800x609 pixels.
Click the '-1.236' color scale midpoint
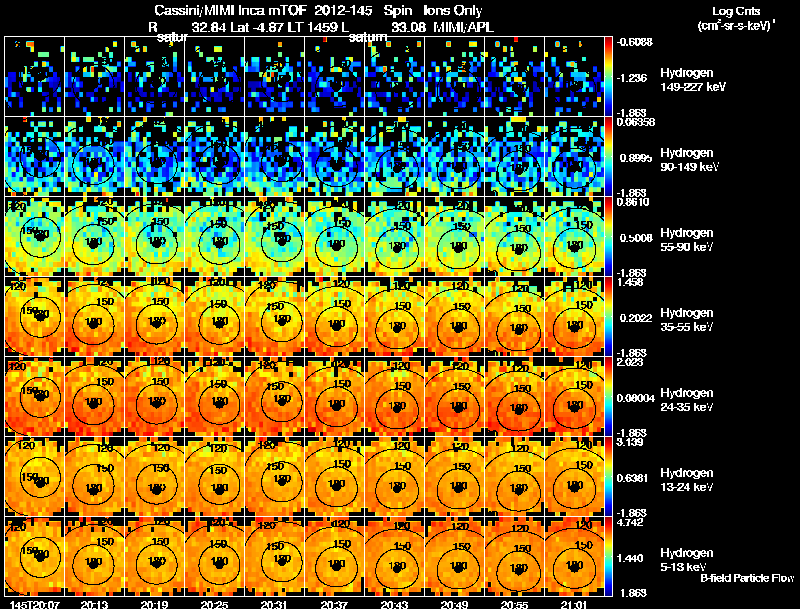633,78
